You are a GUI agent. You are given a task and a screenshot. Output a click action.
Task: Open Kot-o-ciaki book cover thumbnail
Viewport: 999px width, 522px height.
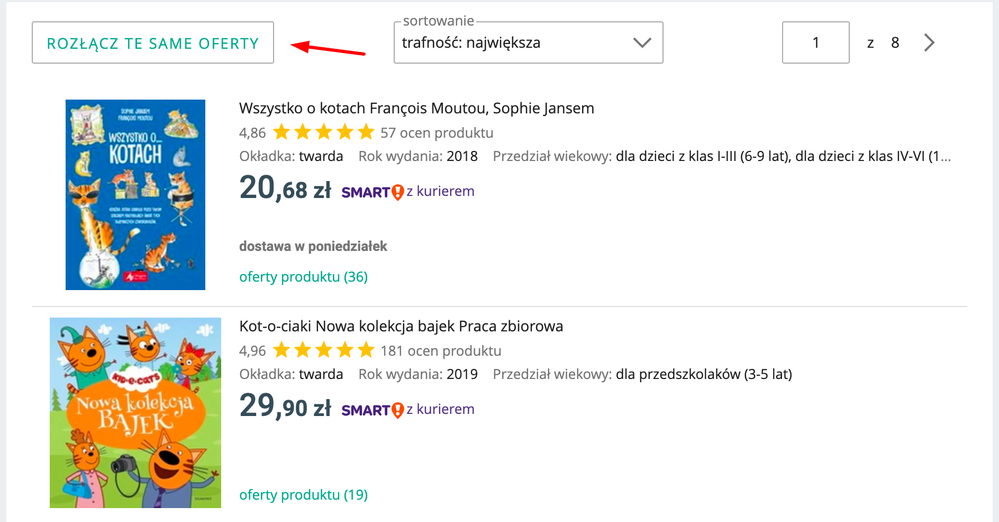[135, 412]
